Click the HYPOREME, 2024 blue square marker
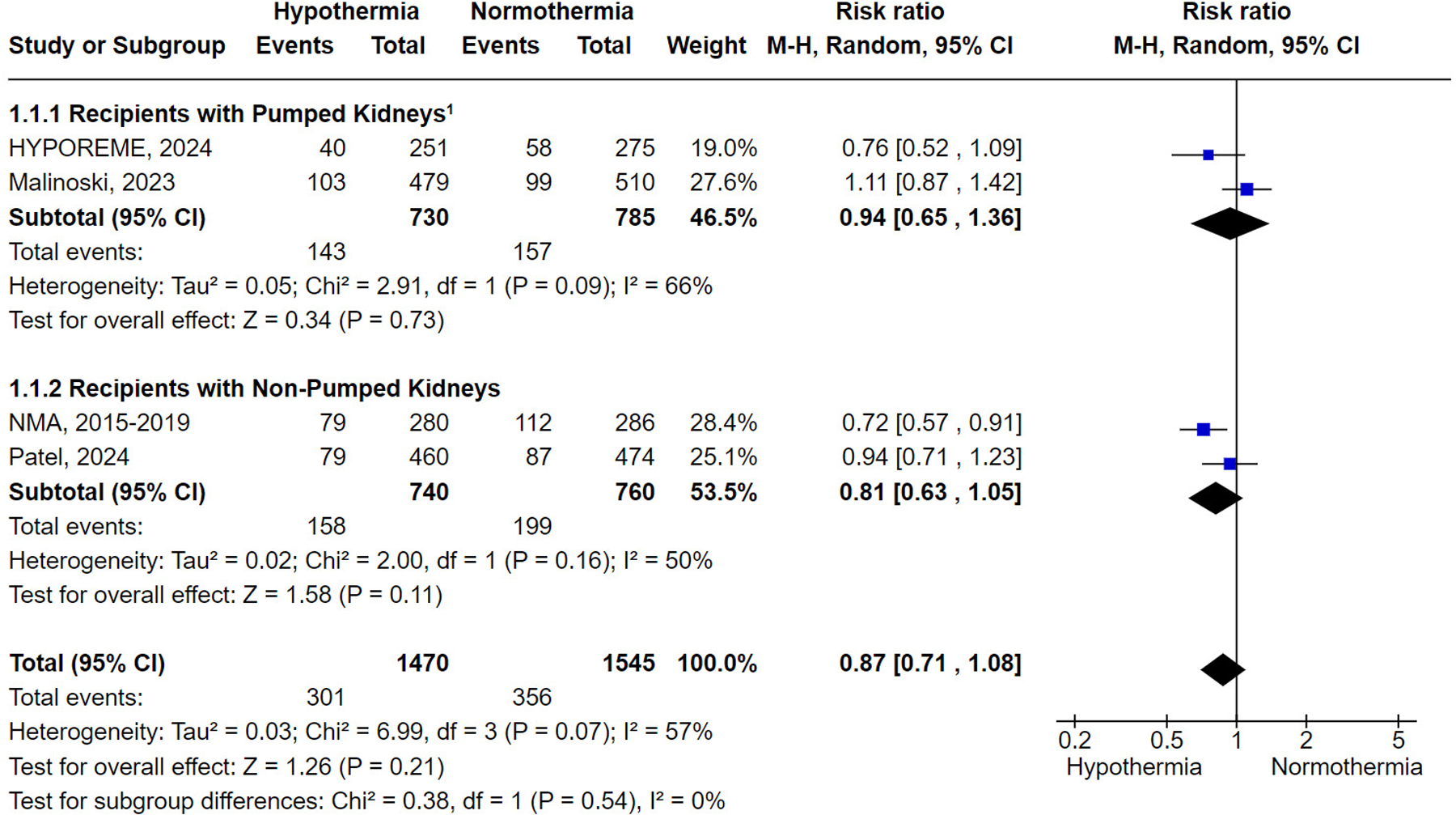 [x=1208, y=155]
